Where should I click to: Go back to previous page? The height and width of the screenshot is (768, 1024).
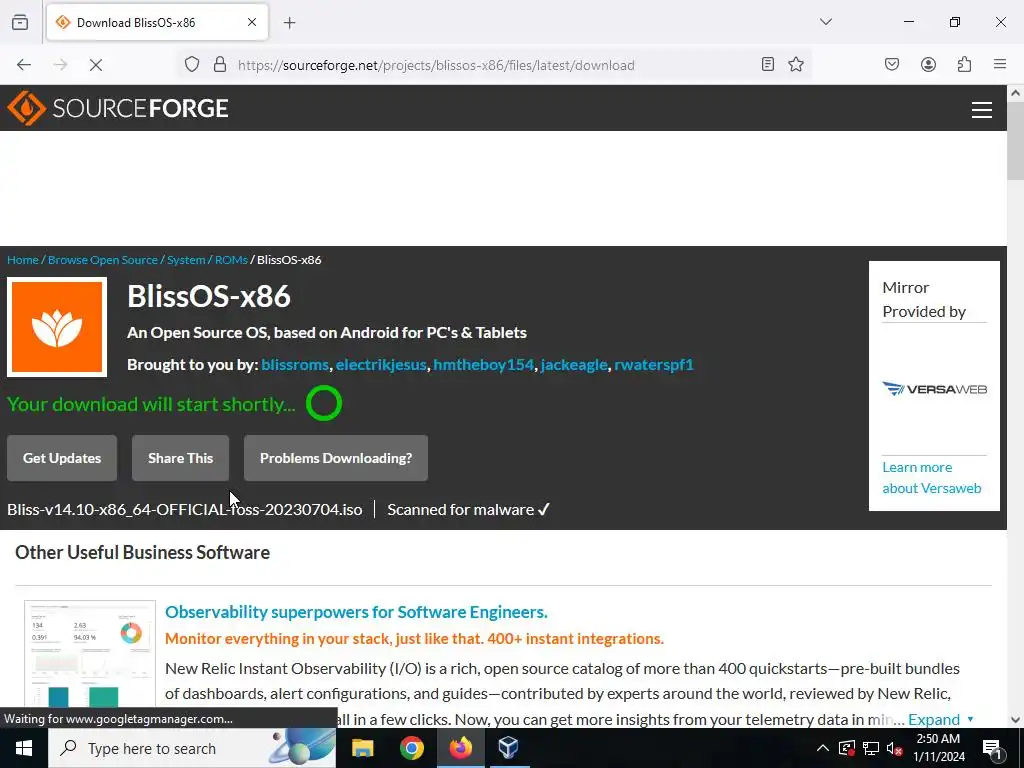(x=24, y=65)
